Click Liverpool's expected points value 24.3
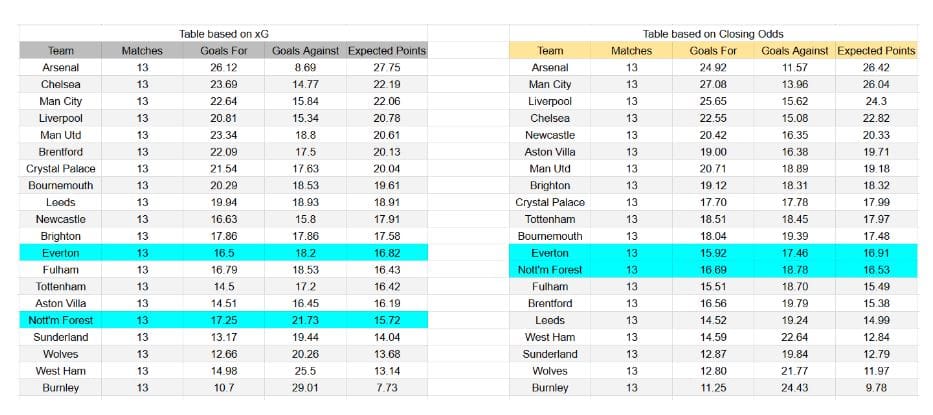 point(876,101)
